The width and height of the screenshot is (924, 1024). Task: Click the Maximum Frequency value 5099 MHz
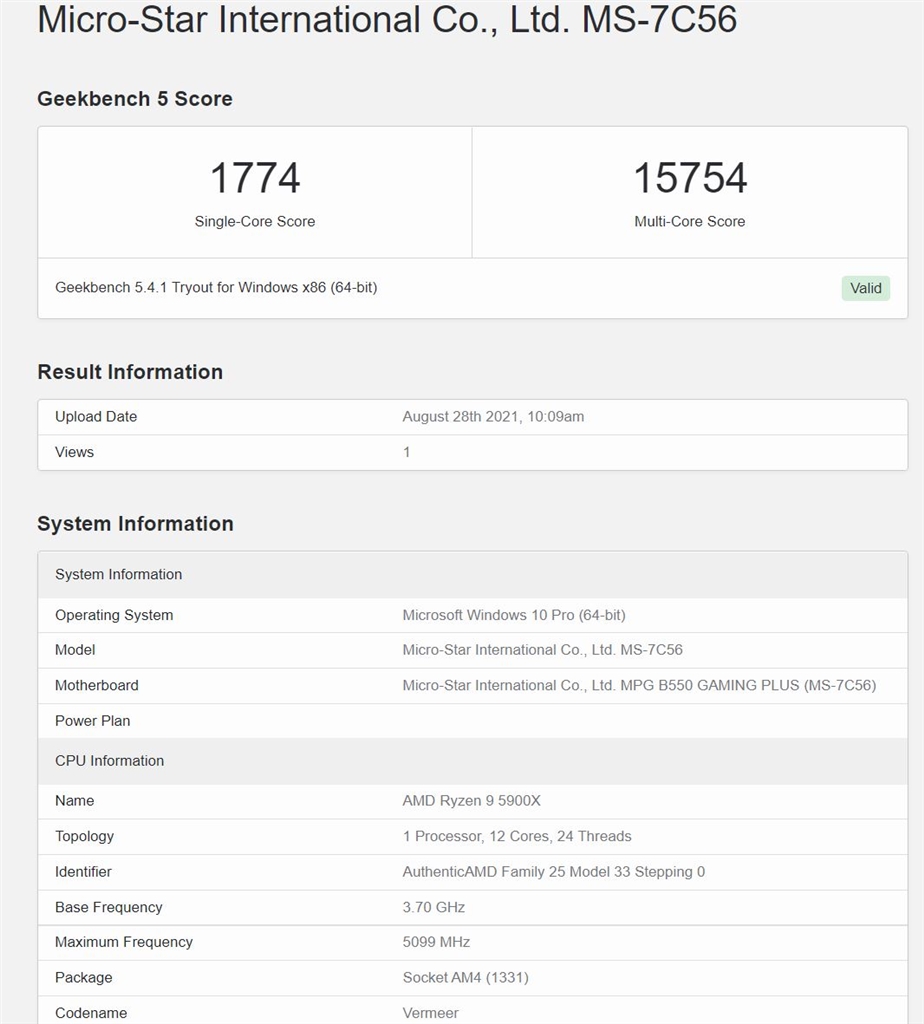pos(436,942)
